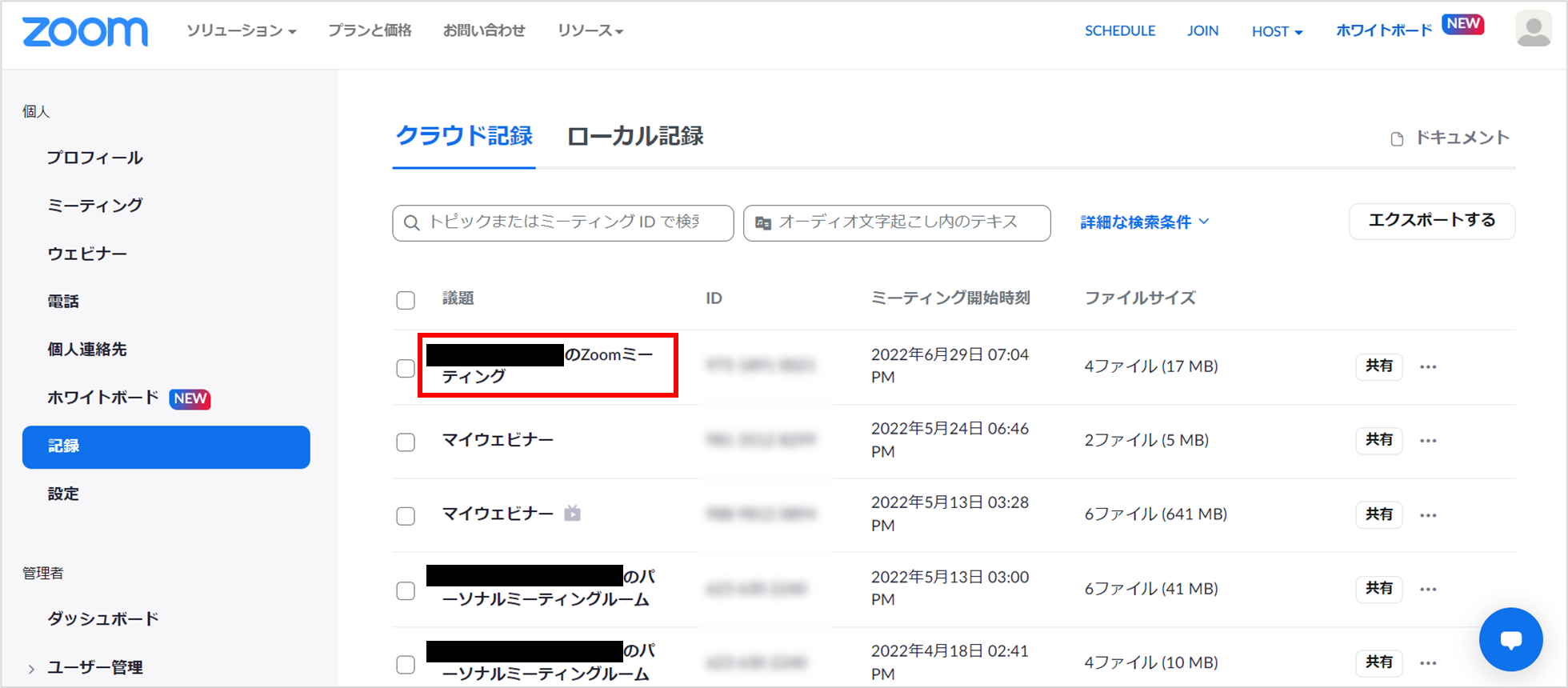This screenshot has width=1568, height=688.
Task: Expand the リソース menu
Action: (x=590, y=30)
